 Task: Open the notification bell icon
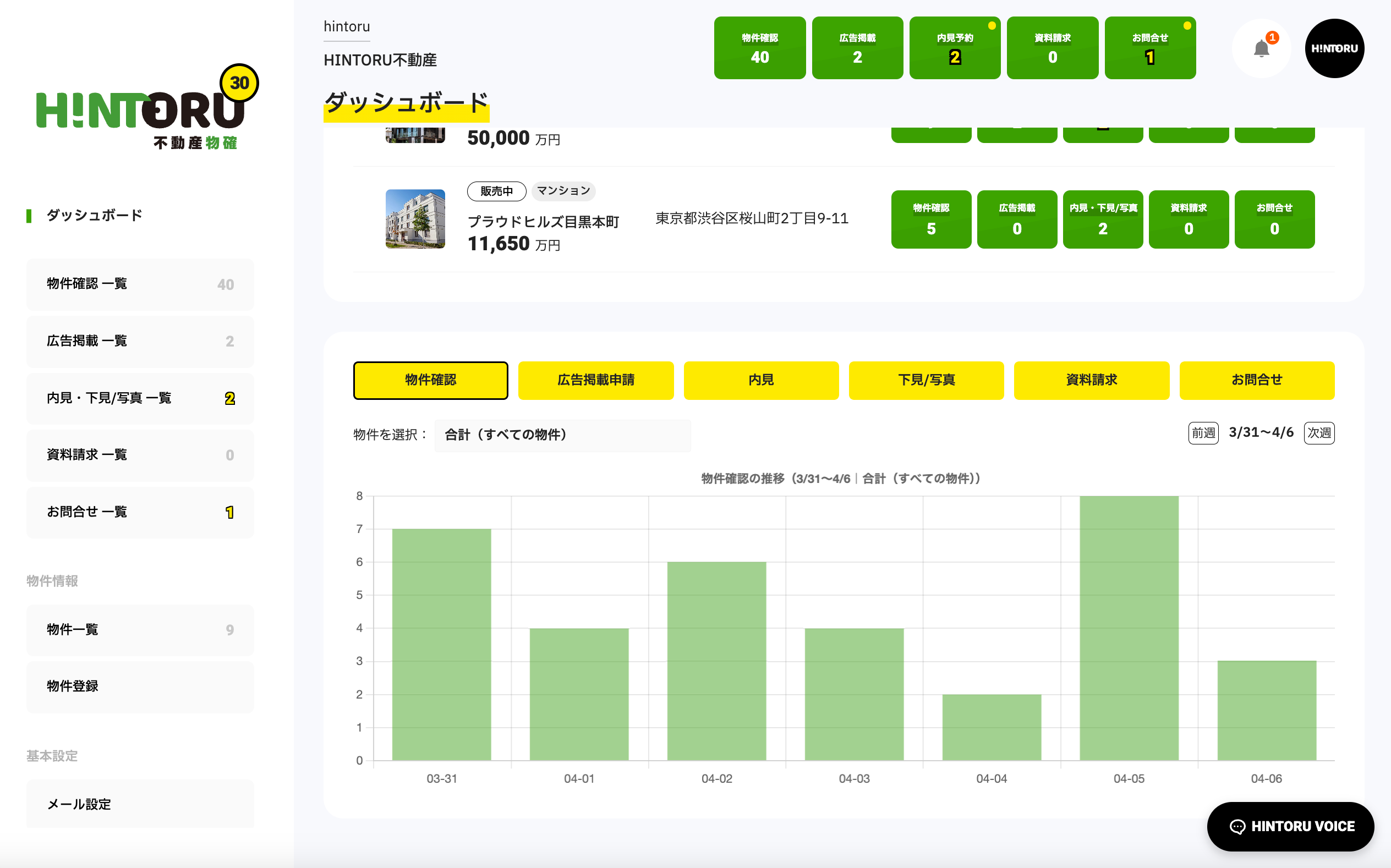point(1261,48)
